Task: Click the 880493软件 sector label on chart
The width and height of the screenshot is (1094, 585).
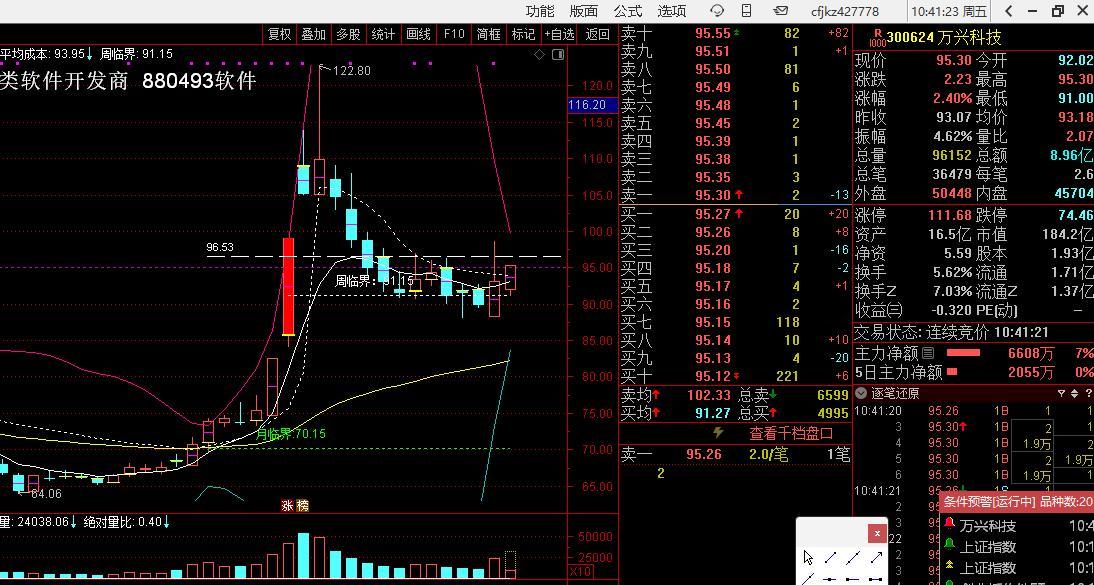Action: point(200,81)
